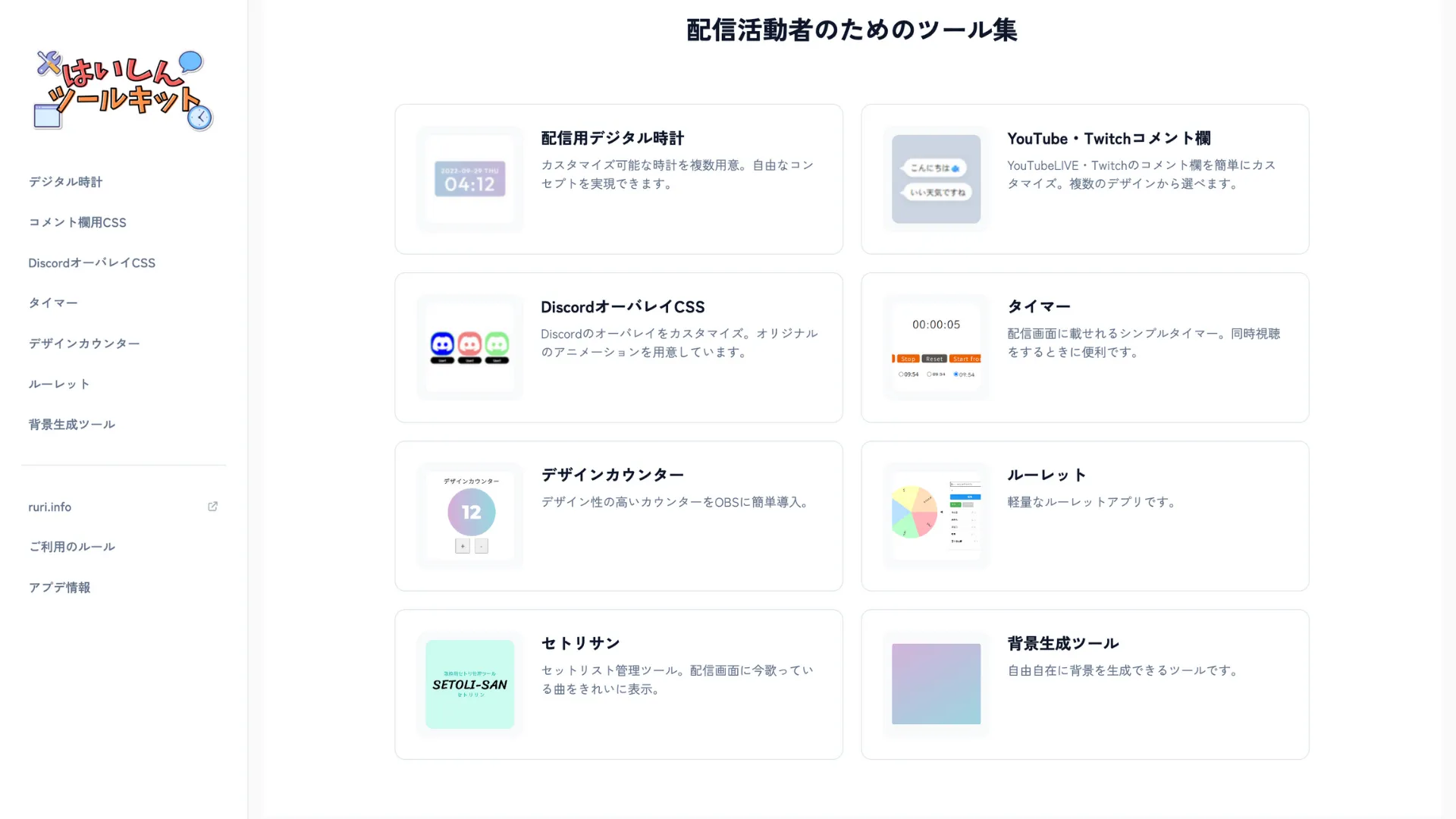
Task: Click description セットリスト管理ツール
Action: (x=677, y=679)
